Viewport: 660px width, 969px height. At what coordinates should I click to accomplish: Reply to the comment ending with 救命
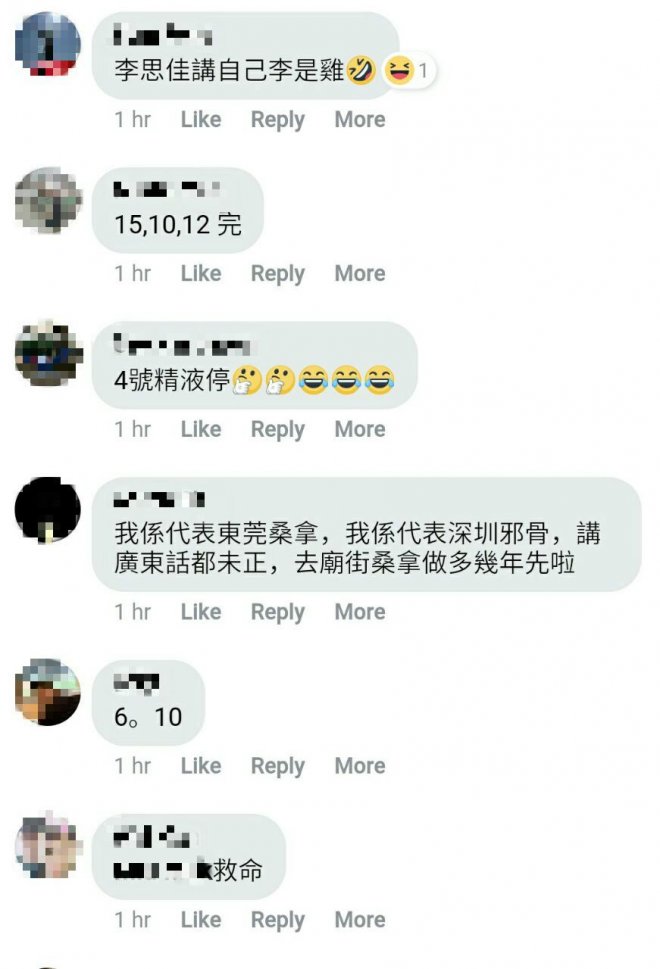tap(277, 920)
